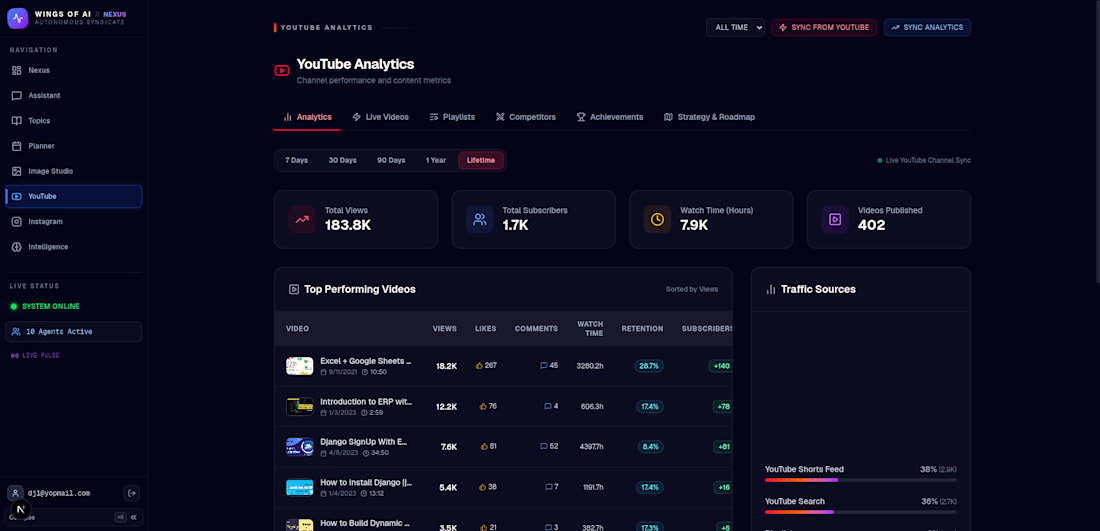Image resolution: width=1100 pixels, height=531 pixels.
Task: Select the YouTube item in navigation sidebar
Action: 74,196
